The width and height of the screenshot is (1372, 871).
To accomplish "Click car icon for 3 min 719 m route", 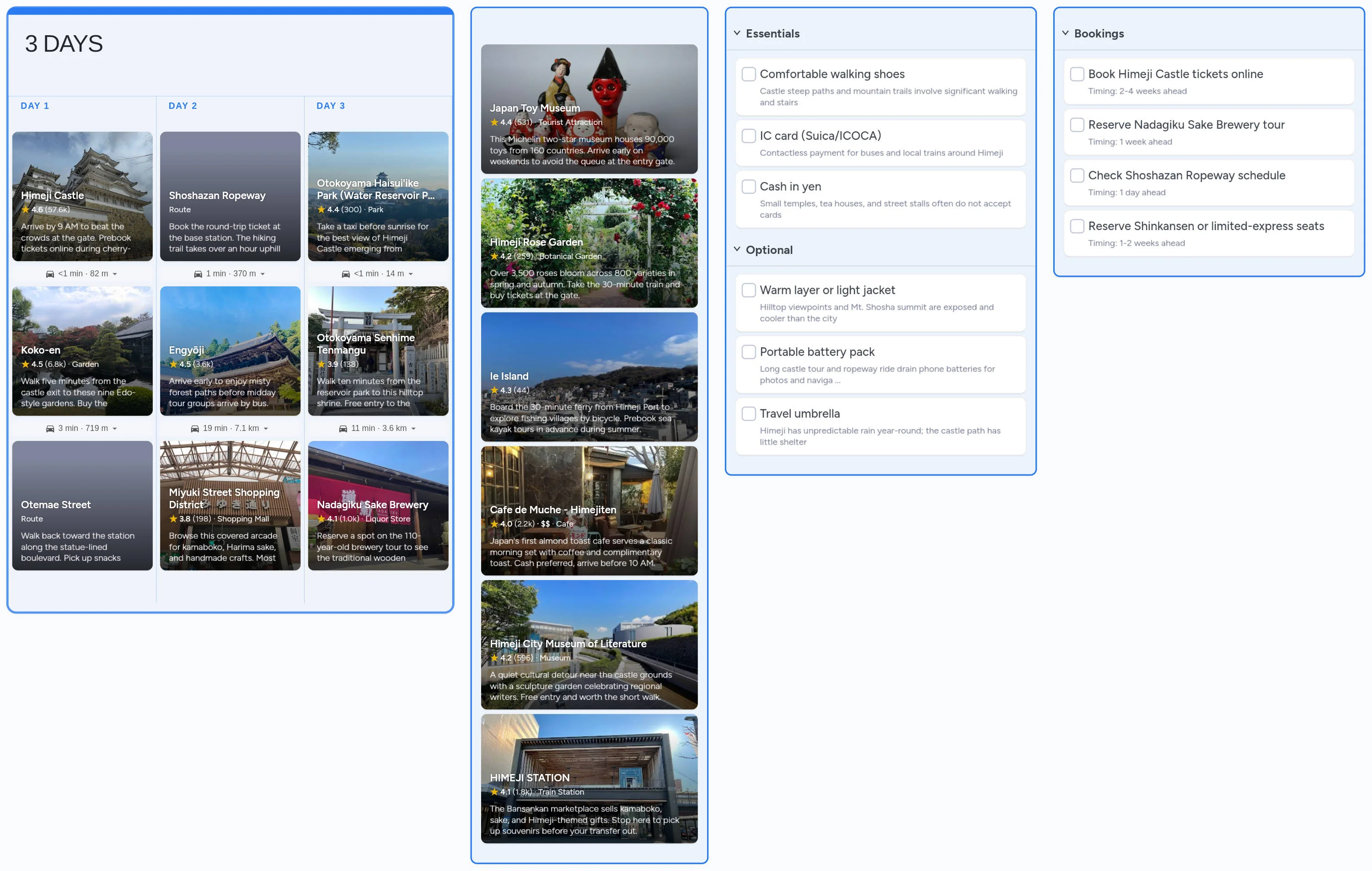I will click(50, 429).
